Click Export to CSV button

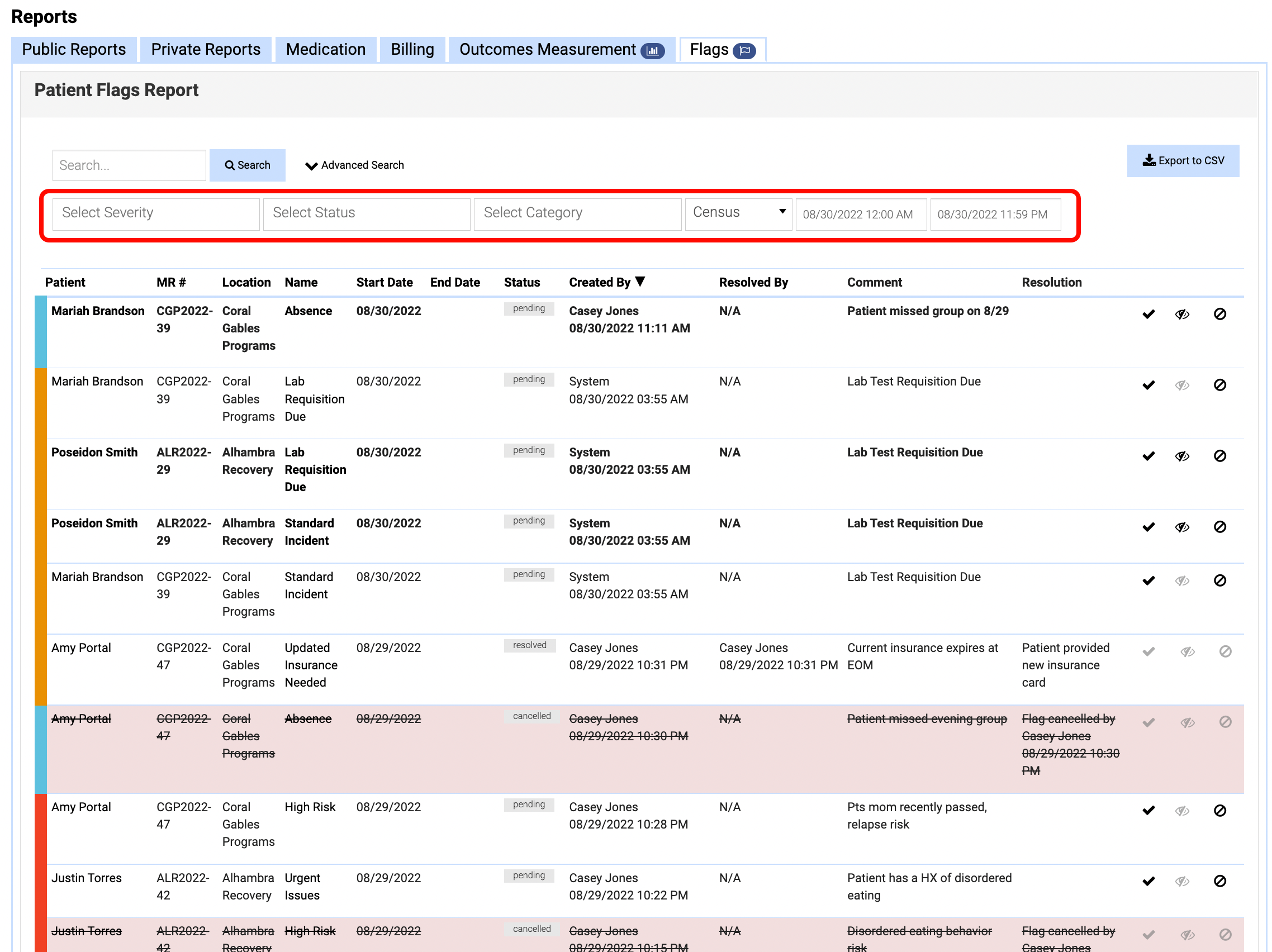tap(1183, 161)
